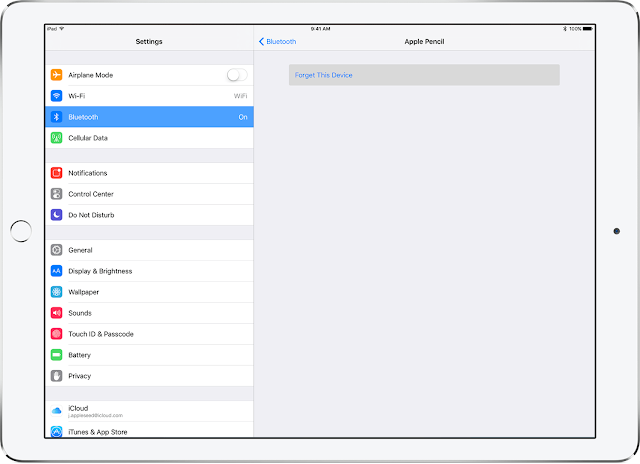Open the Wi-Fi settings row label
Viewport: 640px width, 464px height.
77,96
